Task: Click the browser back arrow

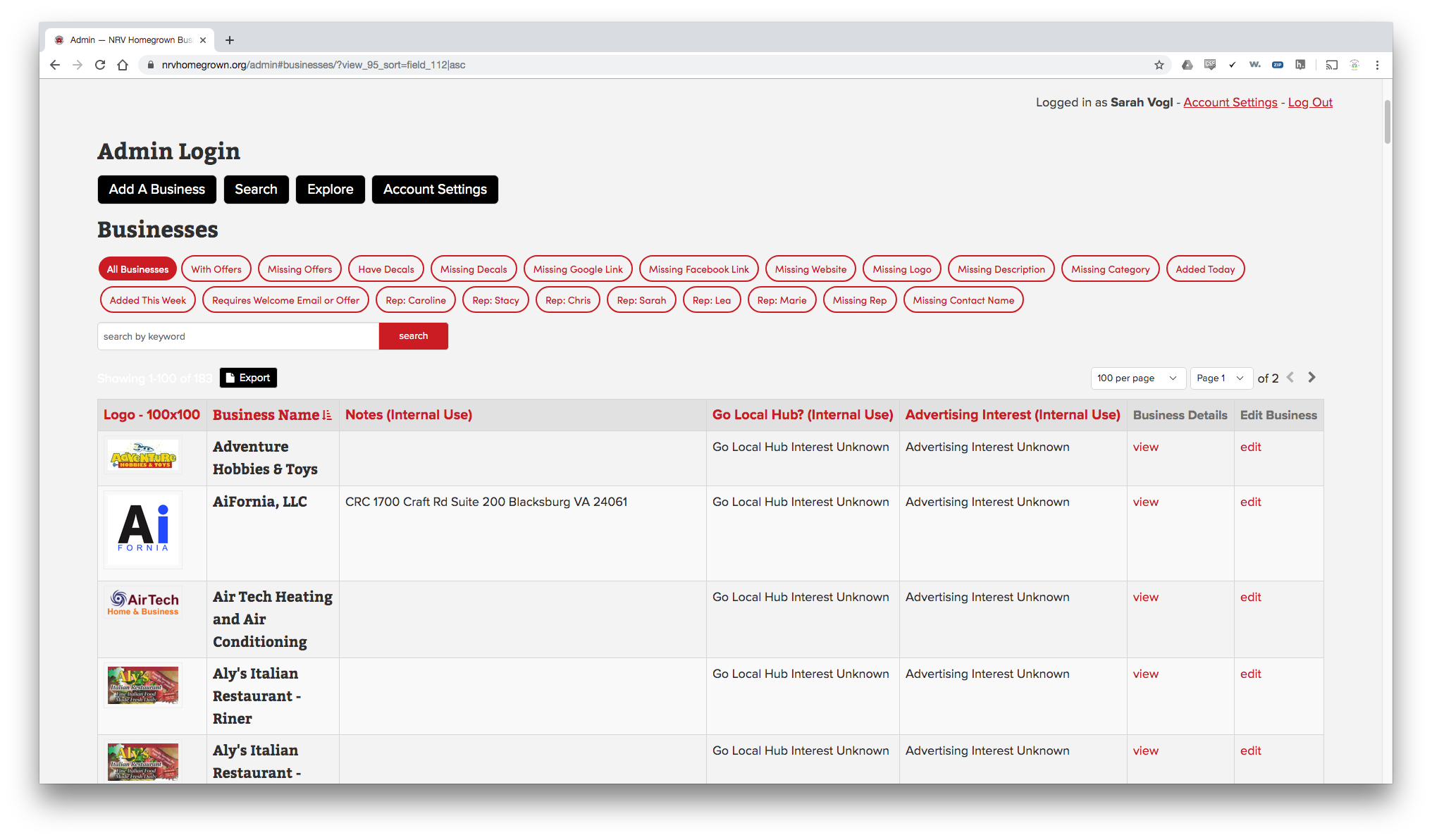Action: [55, 65]
